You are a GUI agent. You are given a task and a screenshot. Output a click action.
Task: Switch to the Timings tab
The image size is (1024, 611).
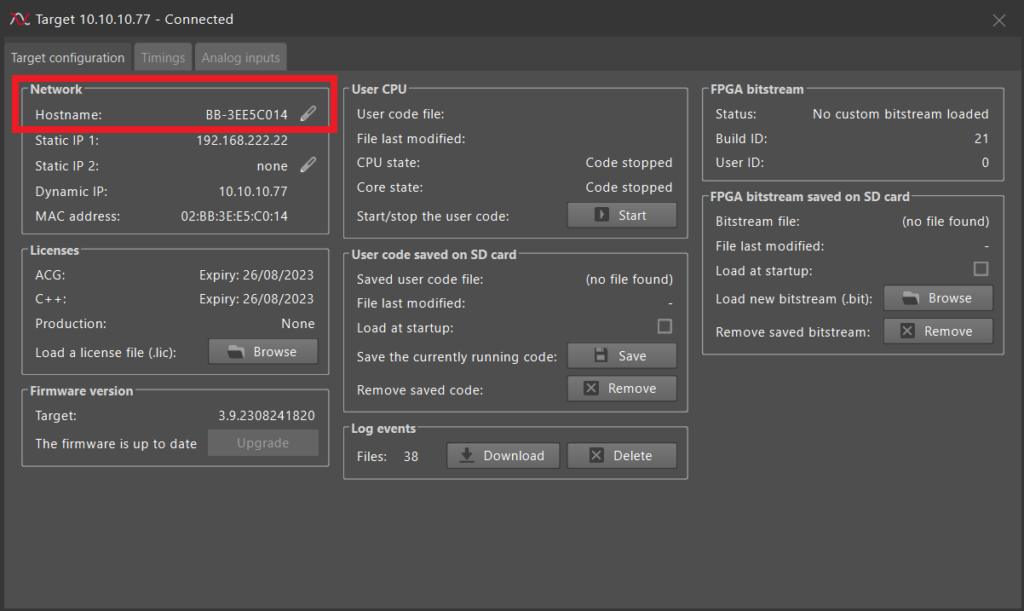click(x=163, y=57)
